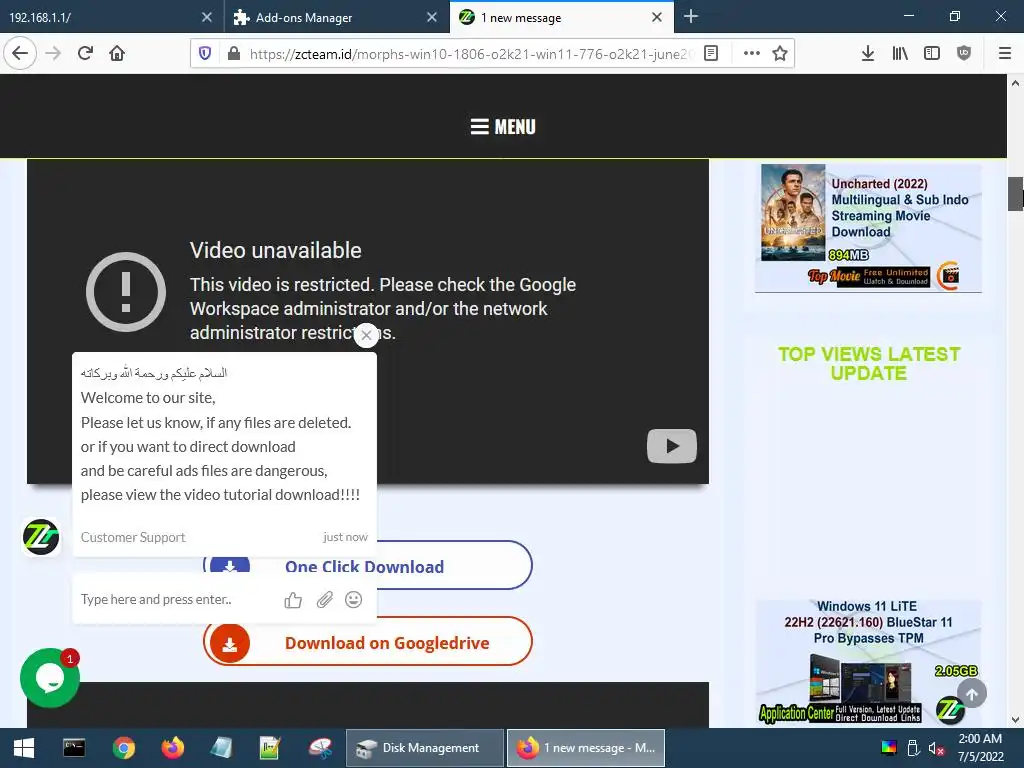Click Download on Googledrive button
Image resolution: width=1024 pixels, height=768 pixels.
[x=368, y=642]
